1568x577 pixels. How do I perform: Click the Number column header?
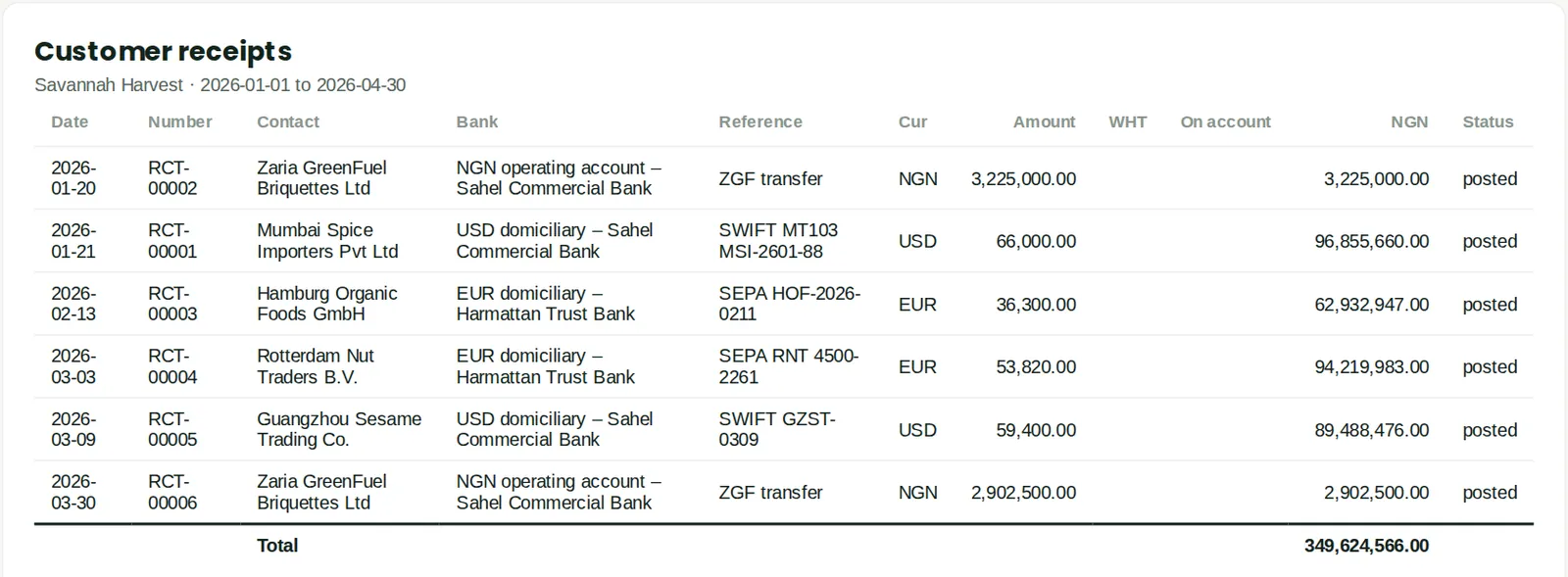(x=179, y=121)
